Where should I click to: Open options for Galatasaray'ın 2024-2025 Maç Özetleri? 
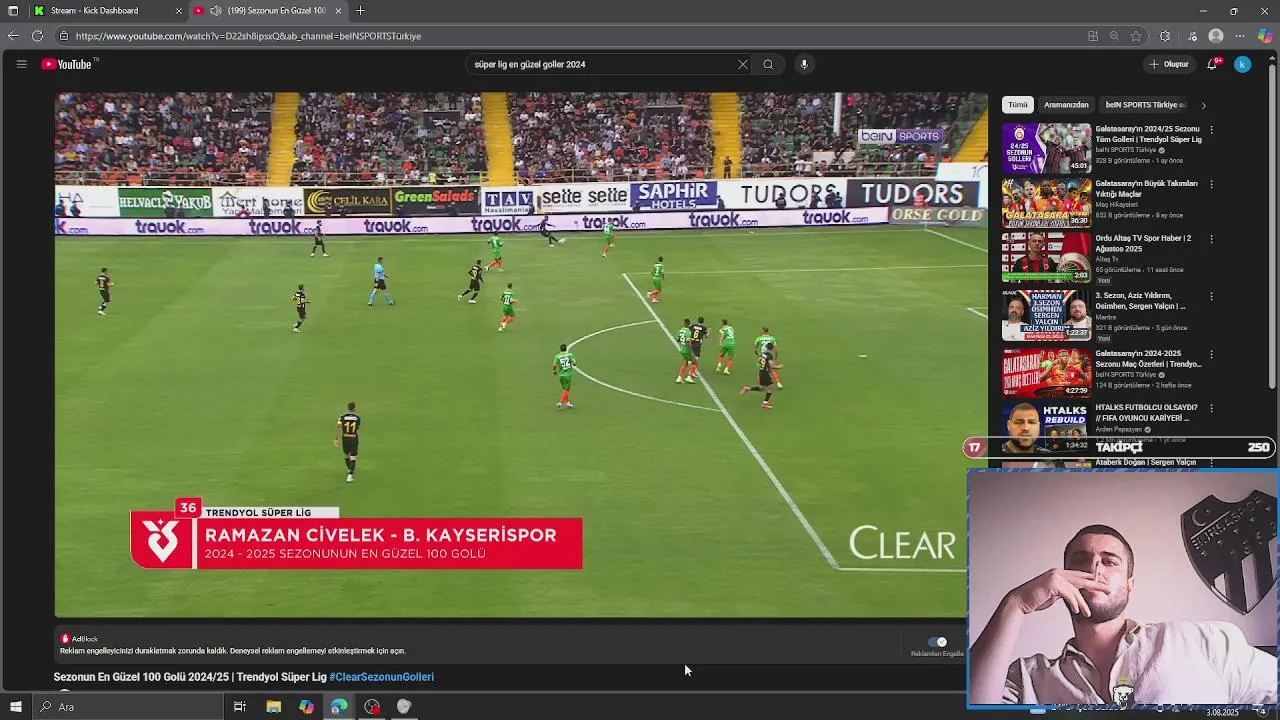click(x=1211, y=355)
